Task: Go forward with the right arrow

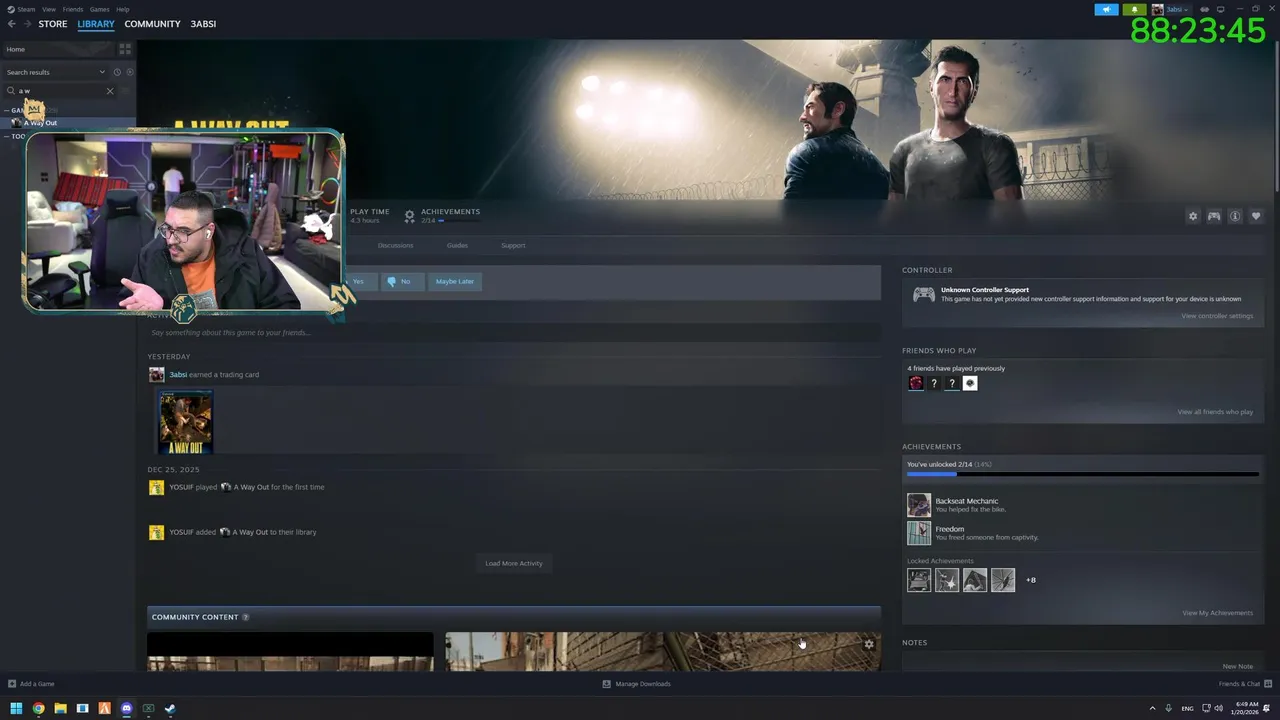Action: click(x=26, y=24)
